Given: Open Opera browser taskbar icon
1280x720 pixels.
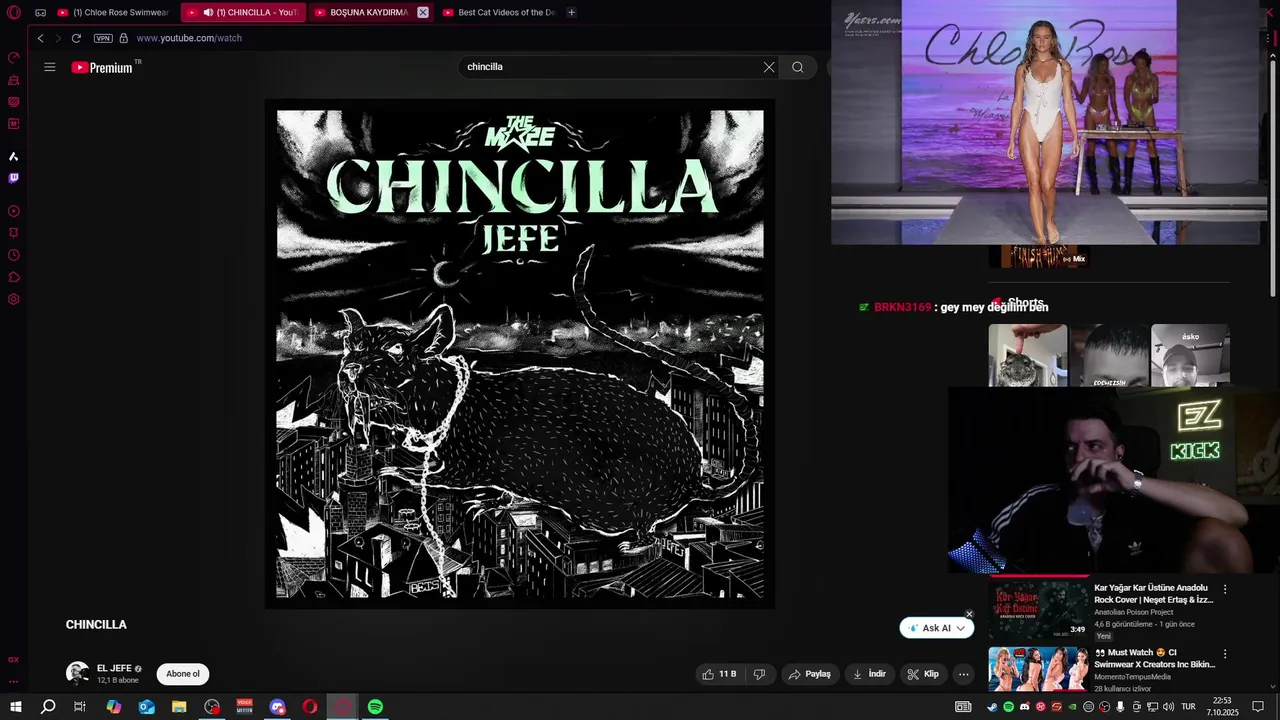Looking at the screenshot, I should pyautogui.click(x=310, y=707).
